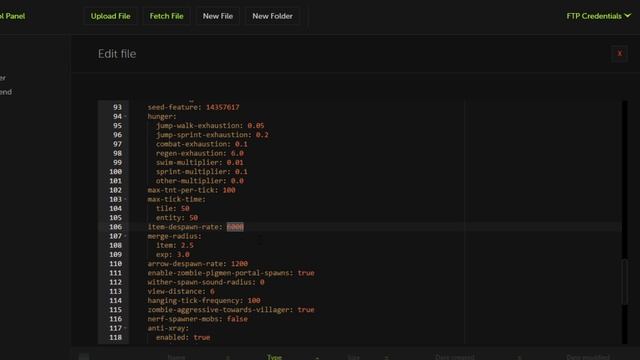This screenshot has height=360, width=640.
Task: Click the Fetch File button
Action: (x=166, y=16)
